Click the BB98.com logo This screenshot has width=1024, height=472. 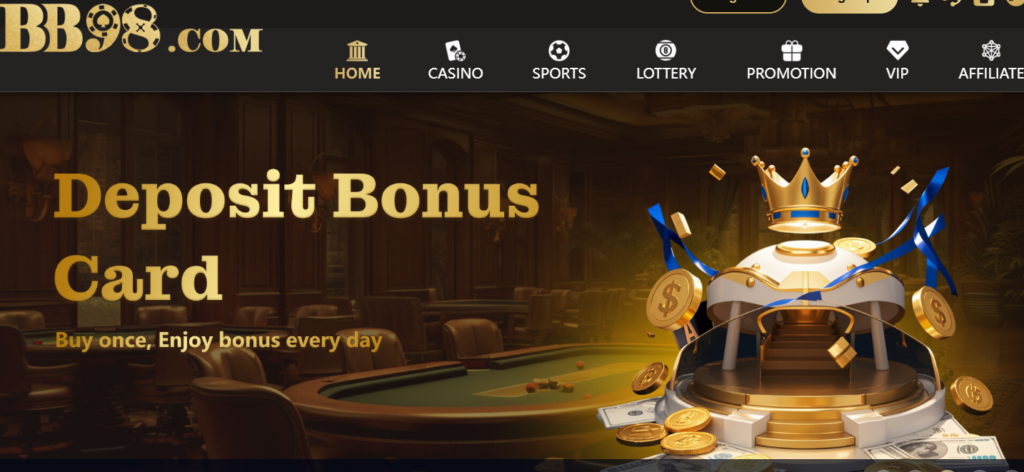pos(131,29)
